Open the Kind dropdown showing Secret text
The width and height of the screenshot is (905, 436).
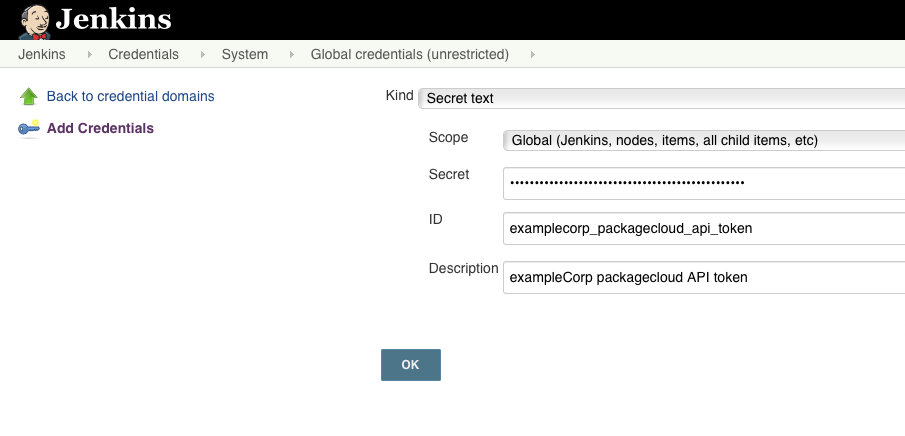pos(661,98)
